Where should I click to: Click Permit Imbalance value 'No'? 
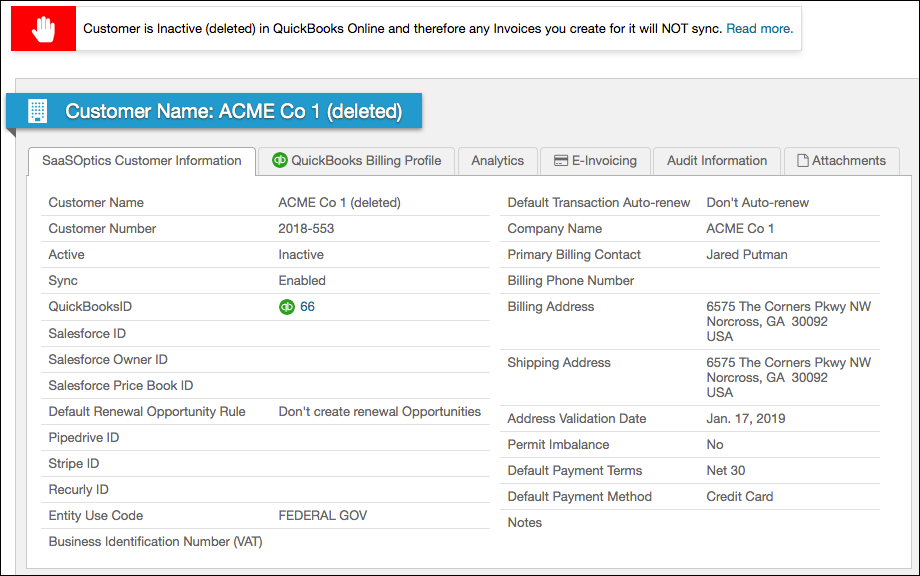[715, 445]
